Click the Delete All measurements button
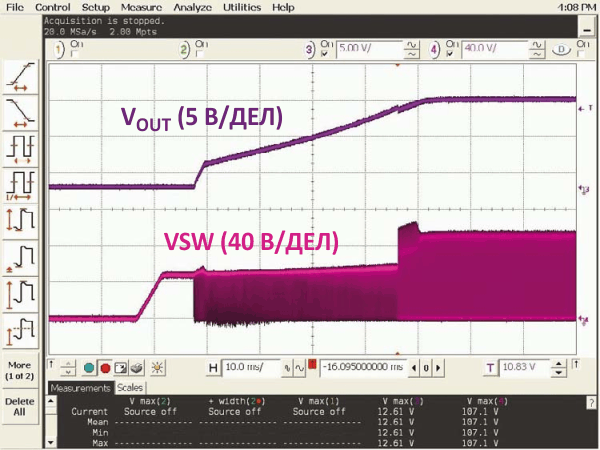 tap(20, 406)
